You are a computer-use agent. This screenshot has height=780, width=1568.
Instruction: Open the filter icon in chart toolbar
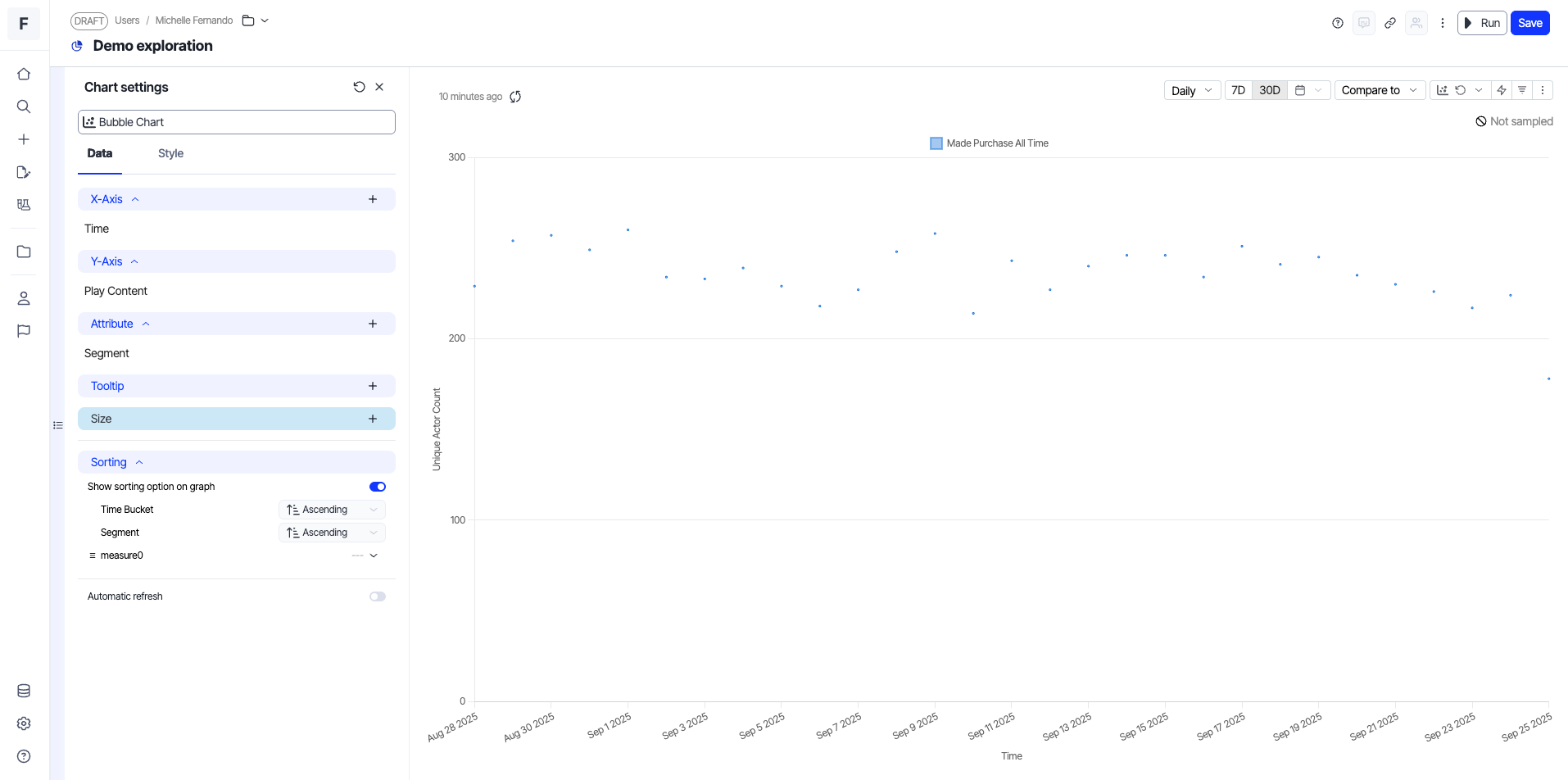tap(1522, 90)
